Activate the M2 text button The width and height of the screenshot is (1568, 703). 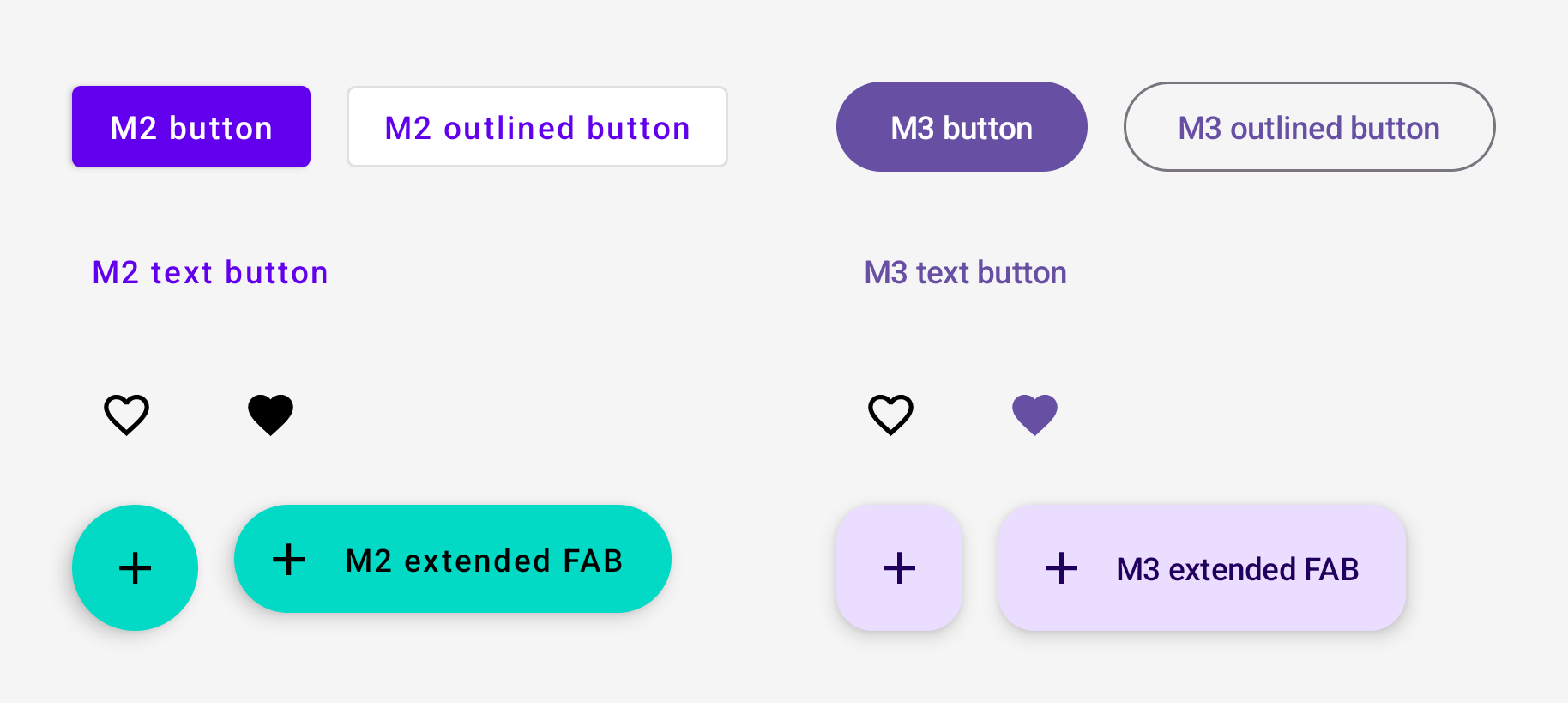point(209,272)
